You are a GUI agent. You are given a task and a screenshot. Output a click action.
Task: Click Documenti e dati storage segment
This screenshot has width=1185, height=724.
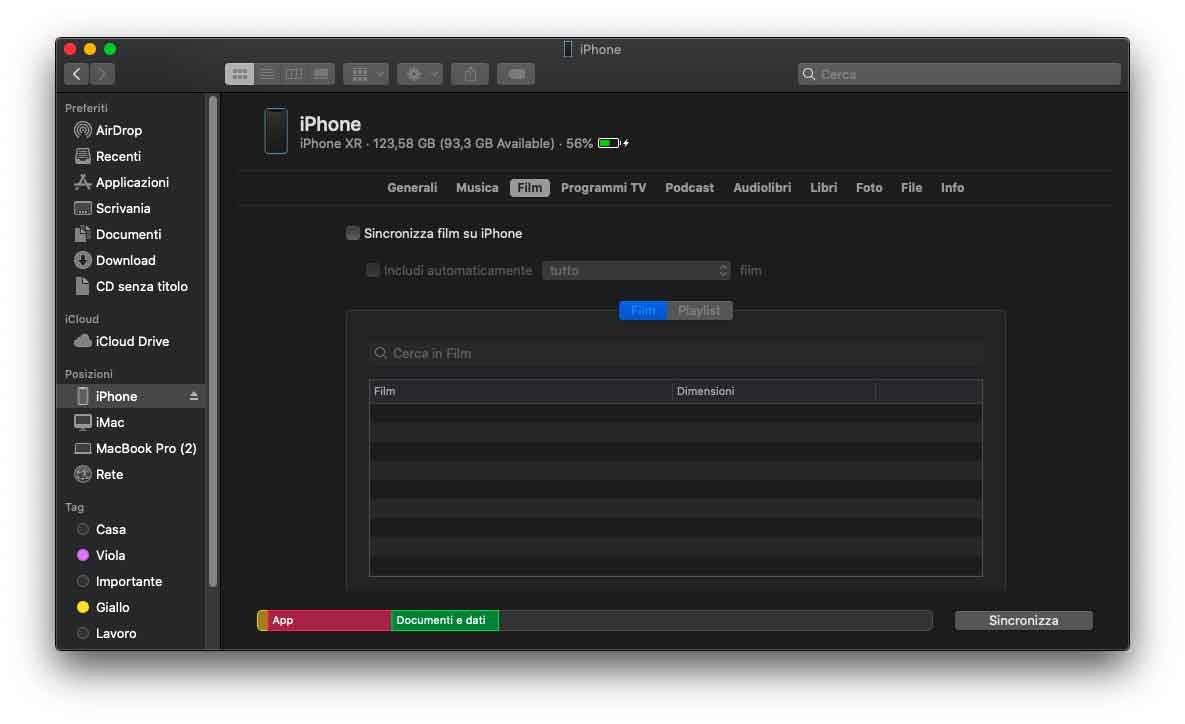pyautogui.click(x=444, y=621)
